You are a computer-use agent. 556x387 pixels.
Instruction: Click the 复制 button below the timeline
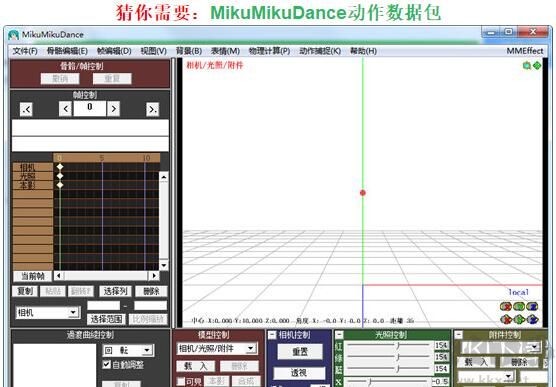(x=25, y=292)
